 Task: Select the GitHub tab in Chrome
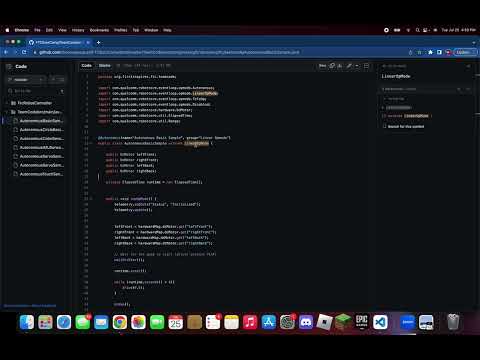(x=58, y=42)
